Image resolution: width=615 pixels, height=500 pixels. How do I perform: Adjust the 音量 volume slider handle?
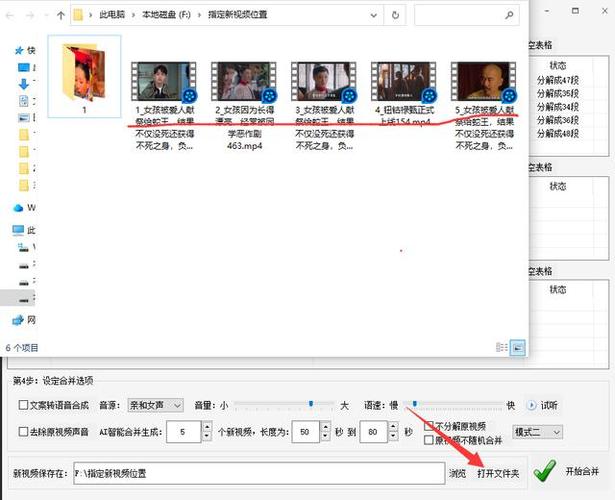coord(311,404)
